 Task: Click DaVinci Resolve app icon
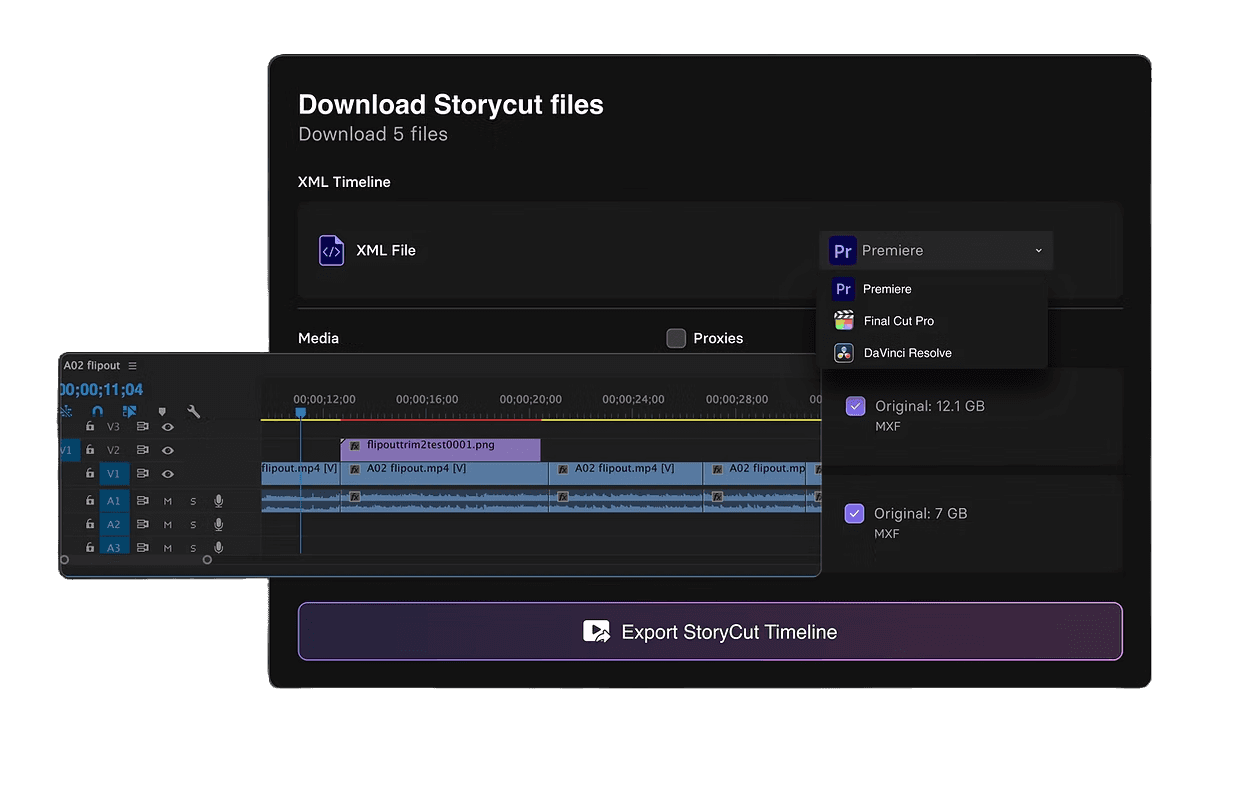point(844,353)
